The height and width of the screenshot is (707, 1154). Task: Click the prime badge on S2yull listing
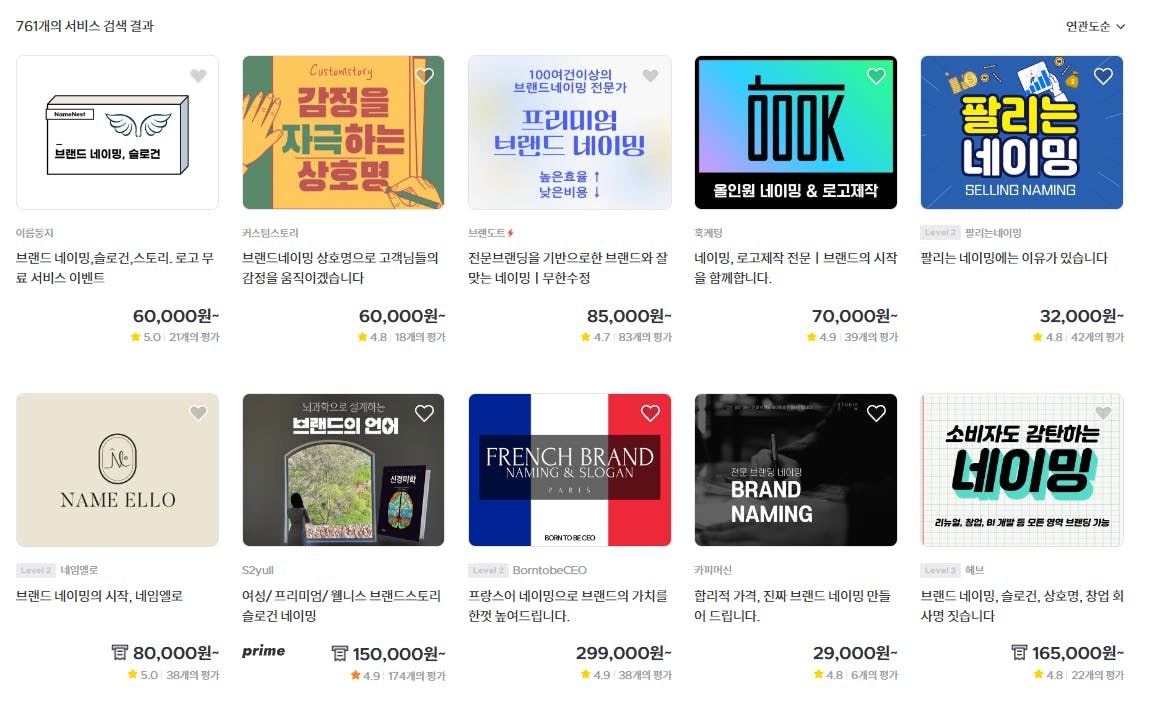click(263, 651)
